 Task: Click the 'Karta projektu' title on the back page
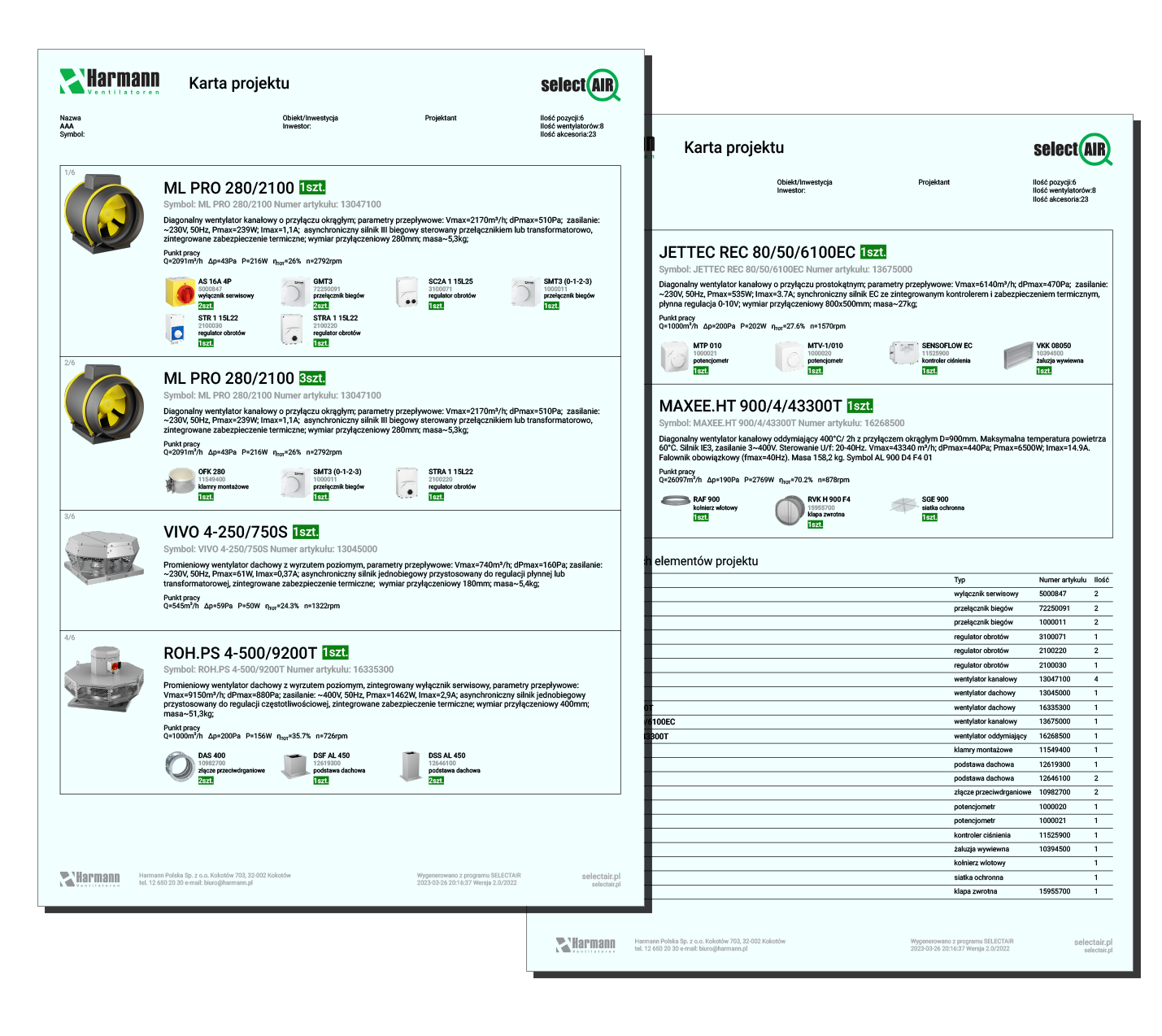734,147
